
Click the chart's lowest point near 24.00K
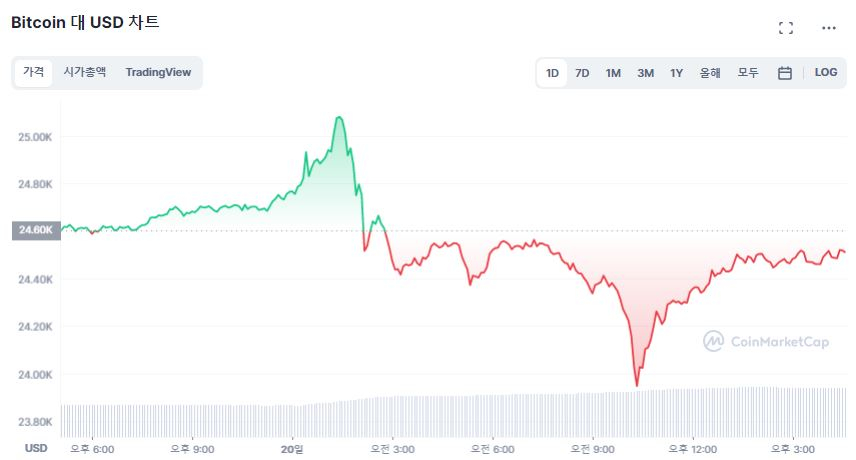click(636, 385)
